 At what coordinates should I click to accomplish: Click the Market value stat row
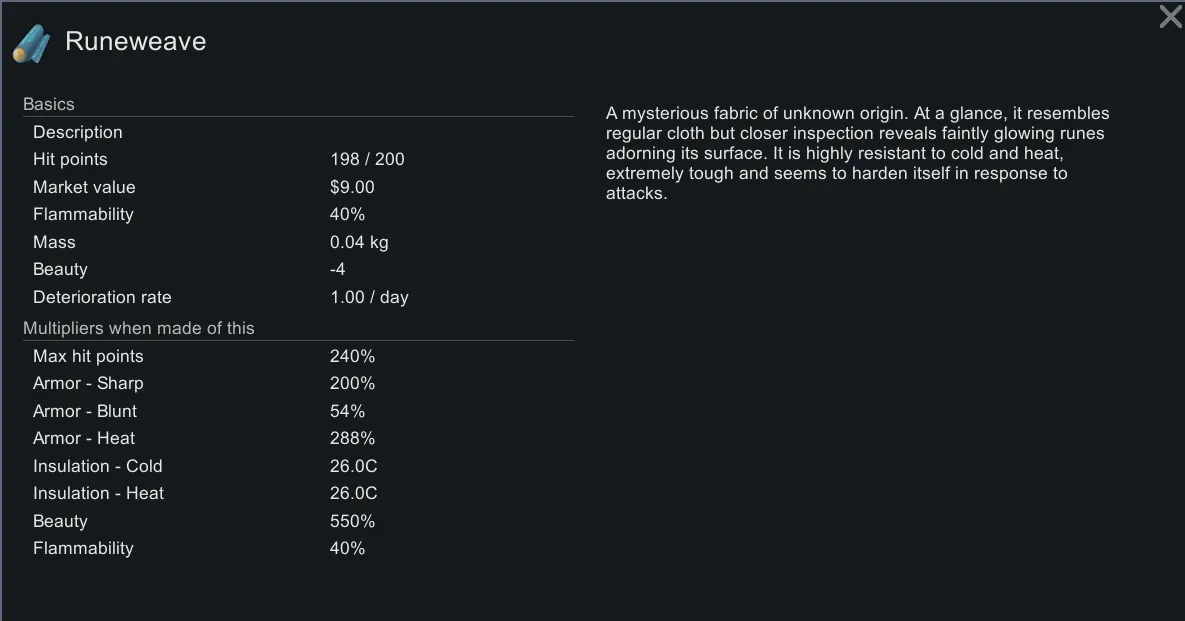tap(84, 187)
